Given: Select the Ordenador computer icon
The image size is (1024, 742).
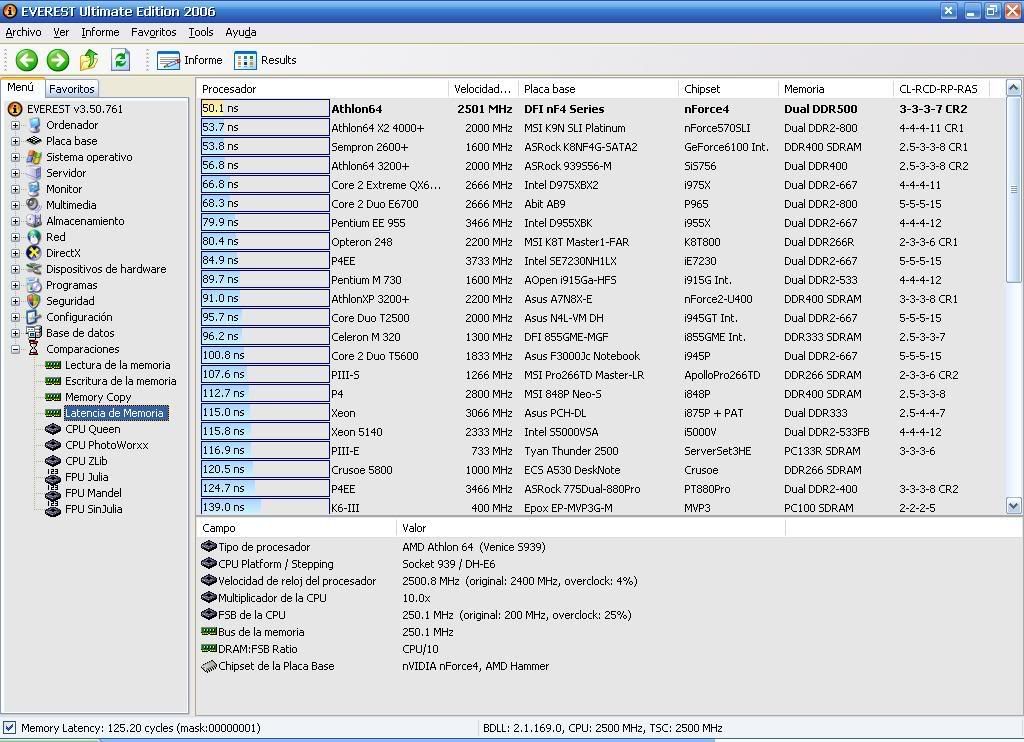Looking at the screenshot, I should click(34, 125).
